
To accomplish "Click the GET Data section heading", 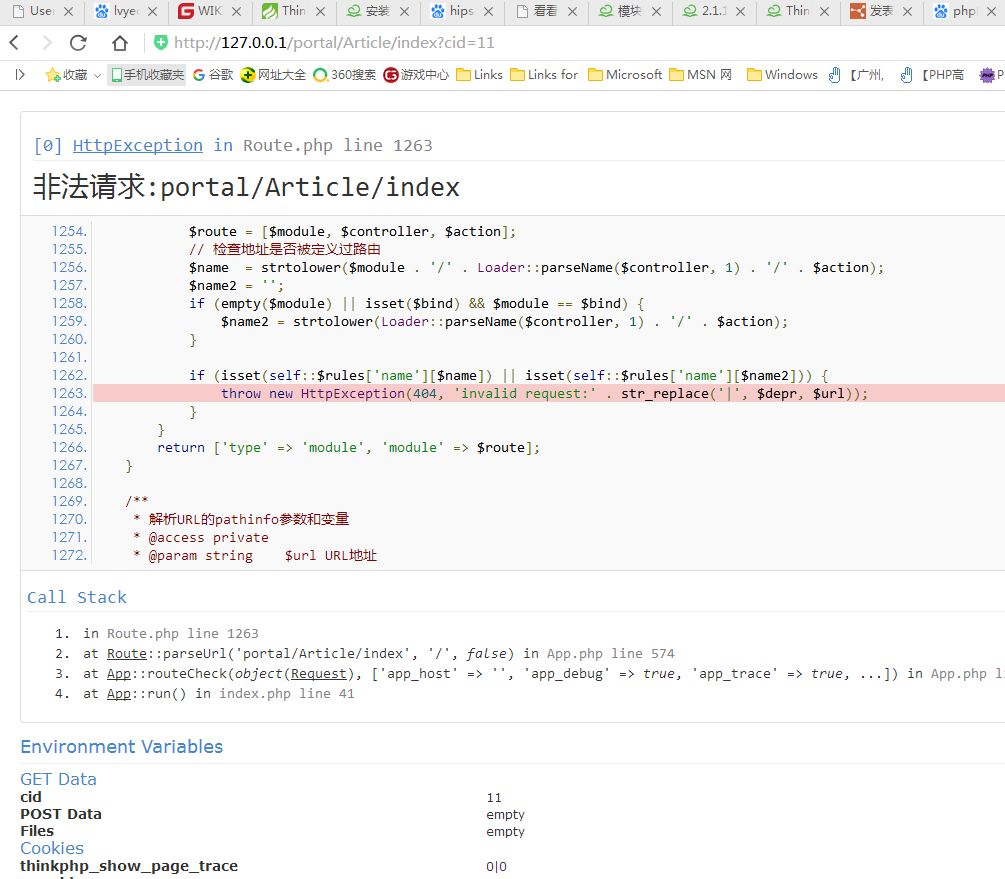I will coord(58,779).
